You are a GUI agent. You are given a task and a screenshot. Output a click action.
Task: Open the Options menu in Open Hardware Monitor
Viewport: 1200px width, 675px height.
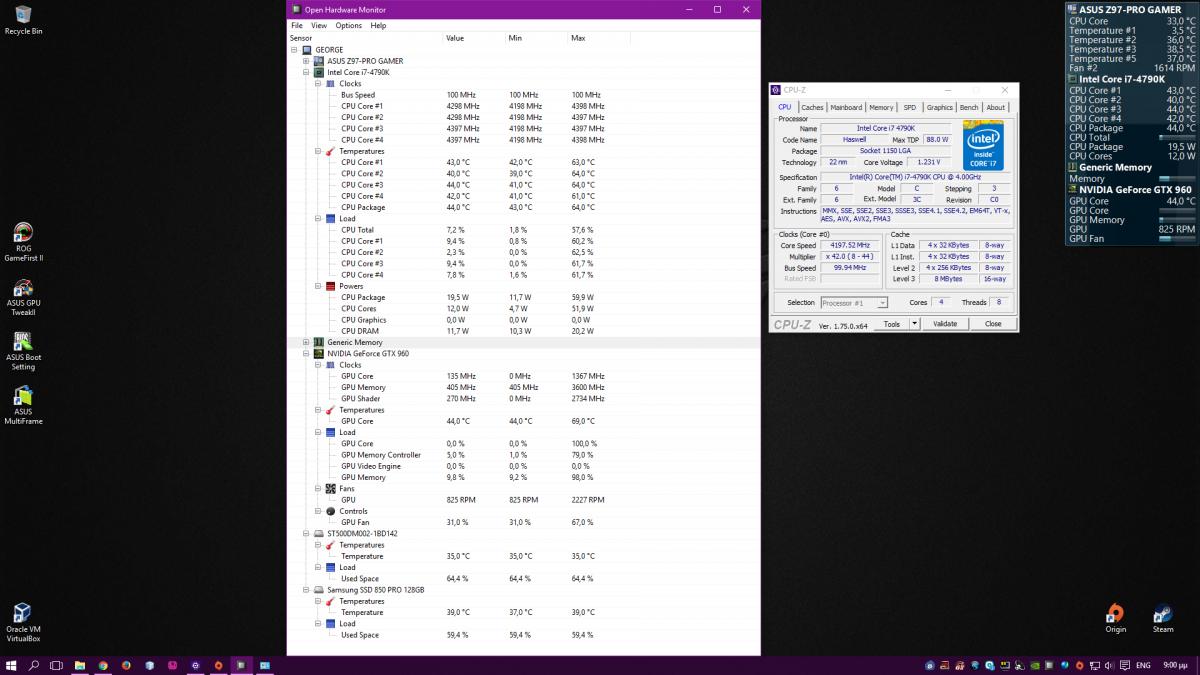pos(349,26)
